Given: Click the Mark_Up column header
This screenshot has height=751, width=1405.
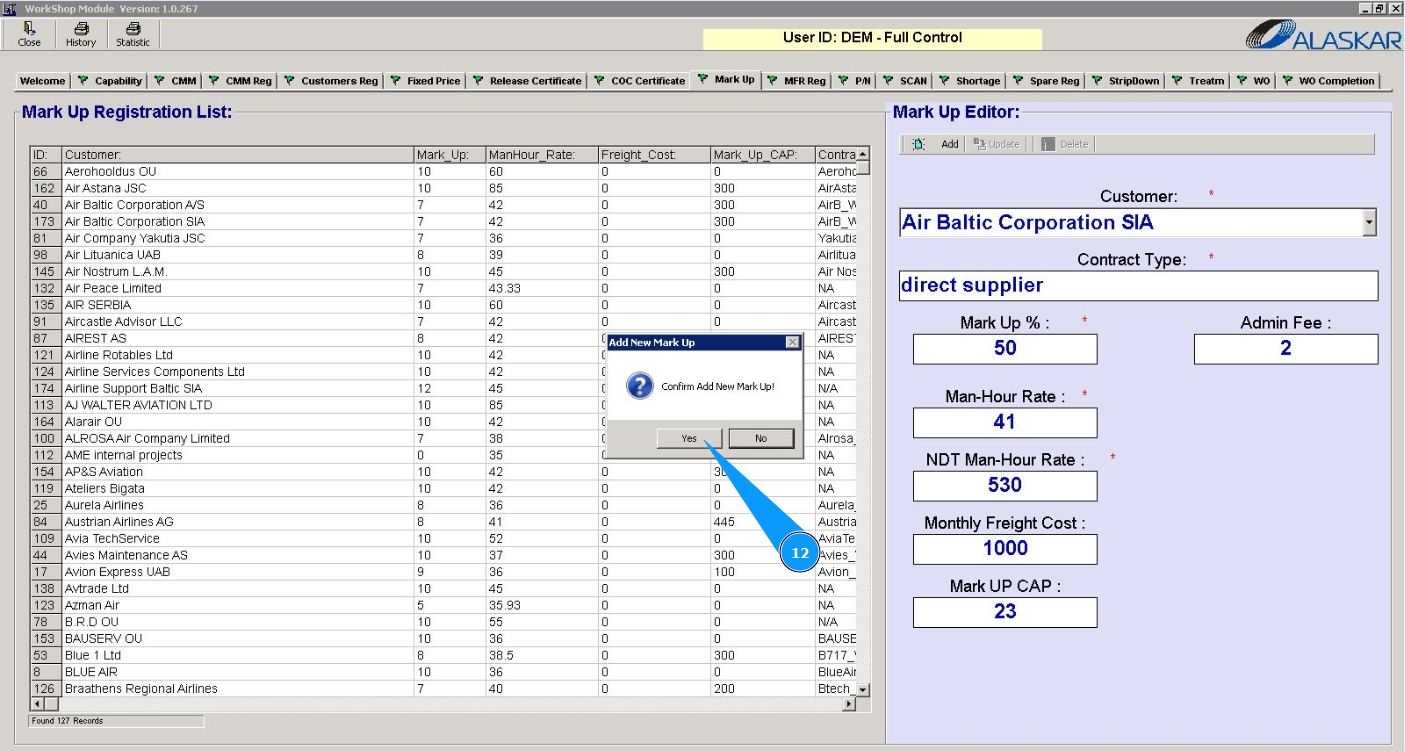Looking at the screenshot, I should (450, 155).
